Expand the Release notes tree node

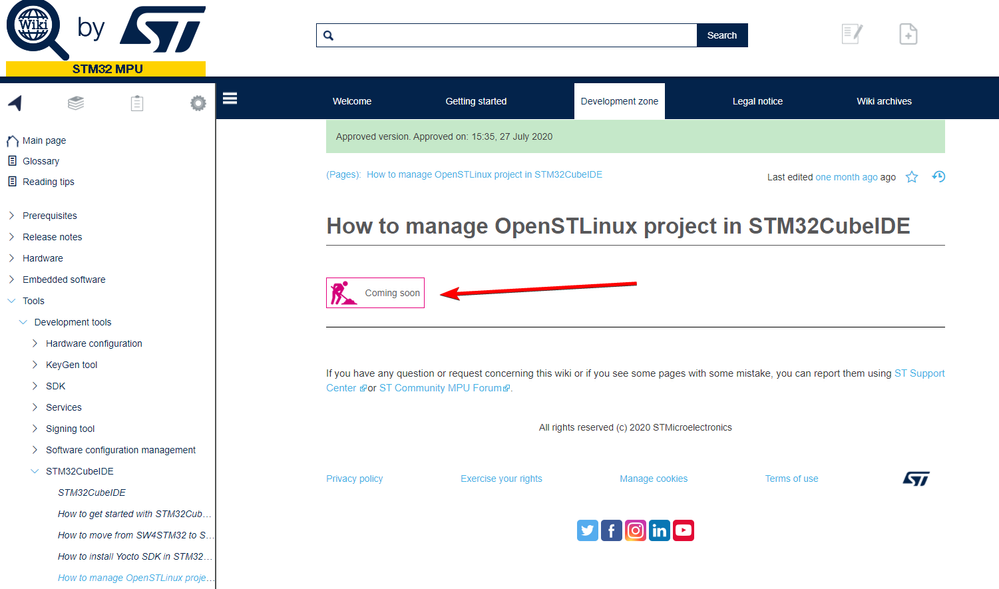(x=11, y=237)
